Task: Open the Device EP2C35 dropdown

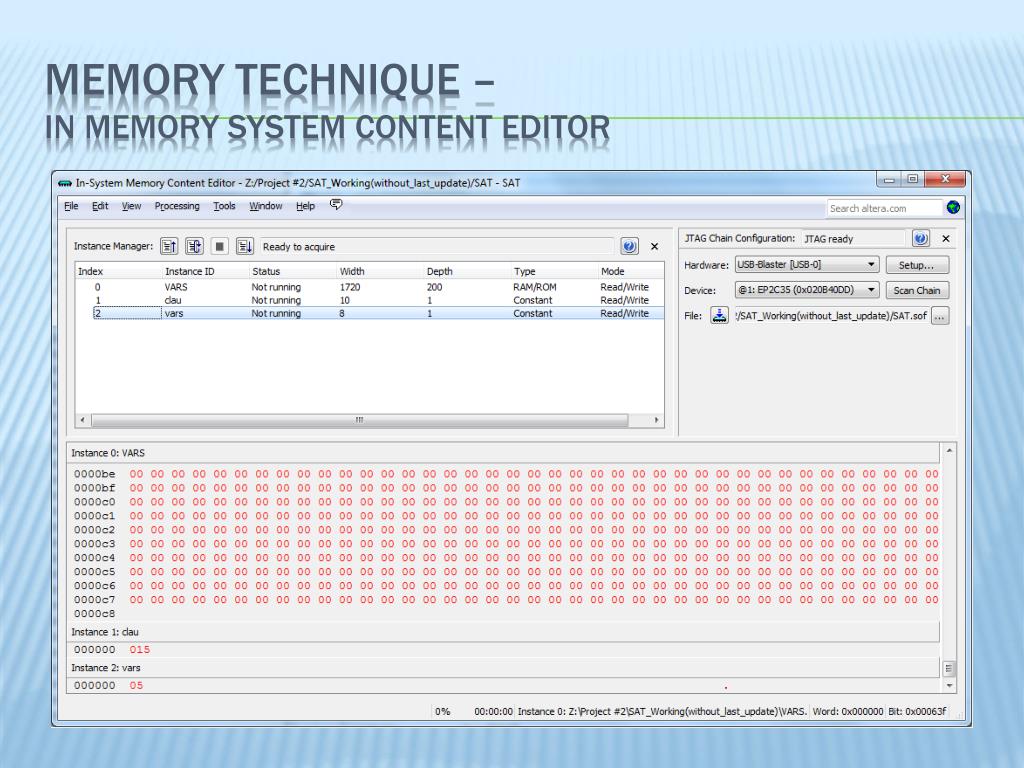Action: (x=807, y=290)
